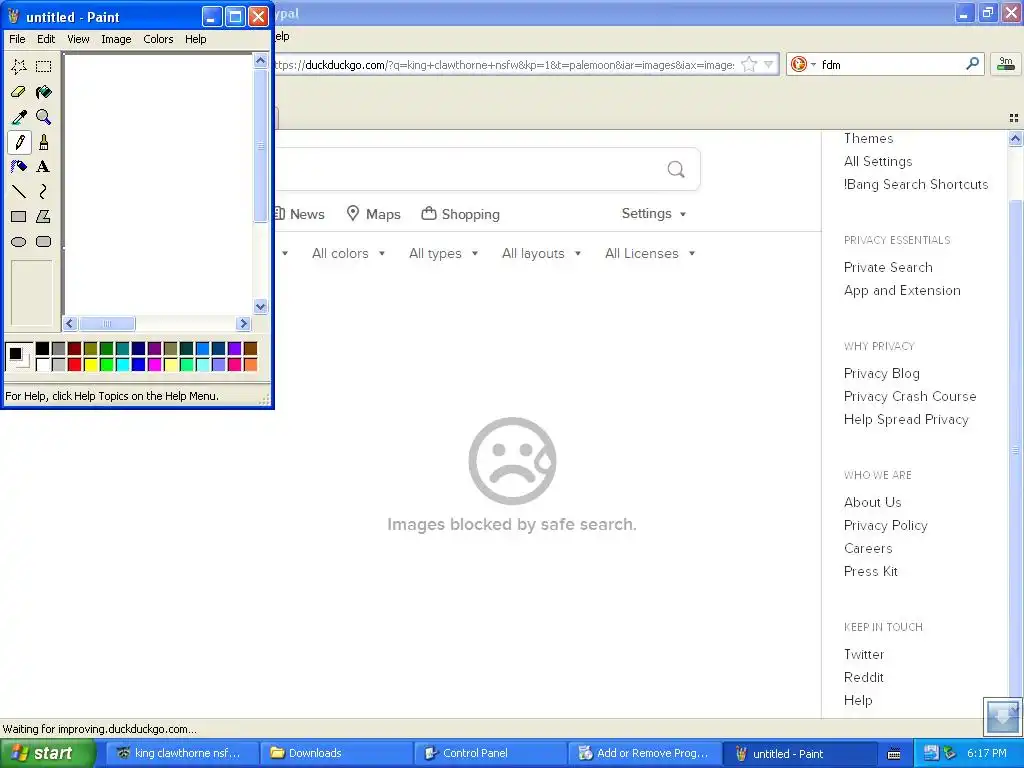The height and width of the screenshot is (768, 1024).
Task: Open the keyboard icon in the taskbar
Action: [x=894, y=754]
